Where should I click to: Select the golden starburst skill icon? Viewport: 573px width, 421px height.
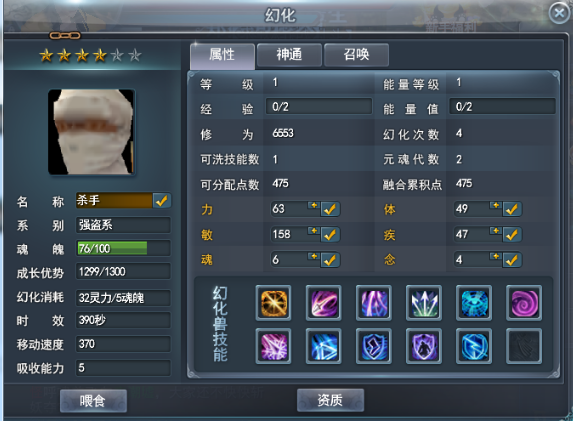coord(273,303)
